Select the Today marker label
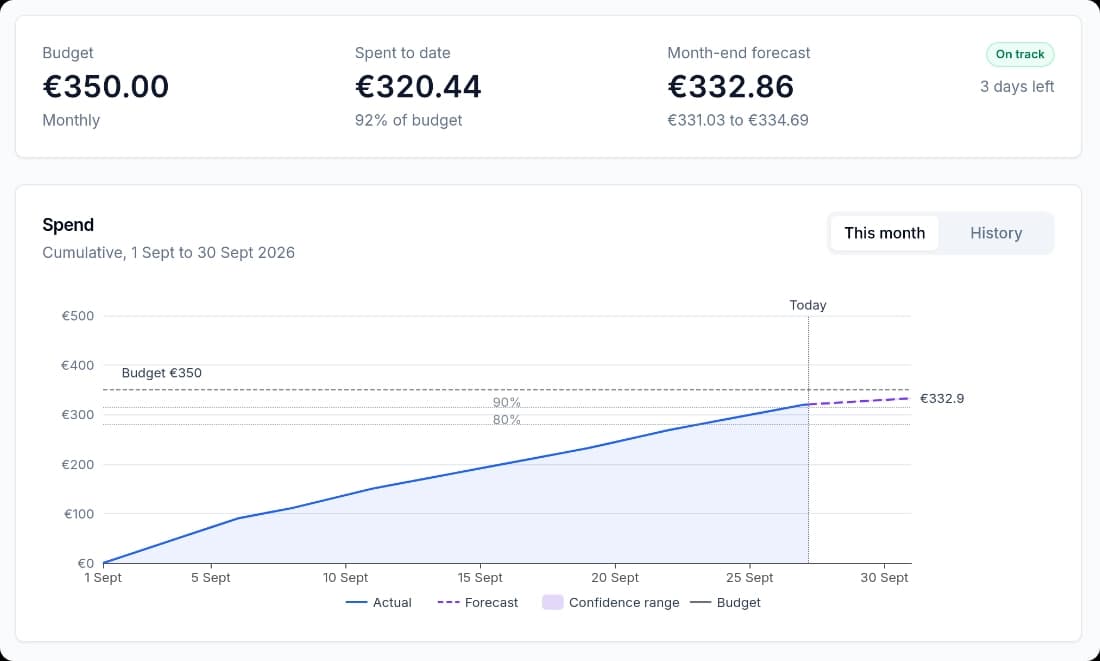 (x=807, y=305)
